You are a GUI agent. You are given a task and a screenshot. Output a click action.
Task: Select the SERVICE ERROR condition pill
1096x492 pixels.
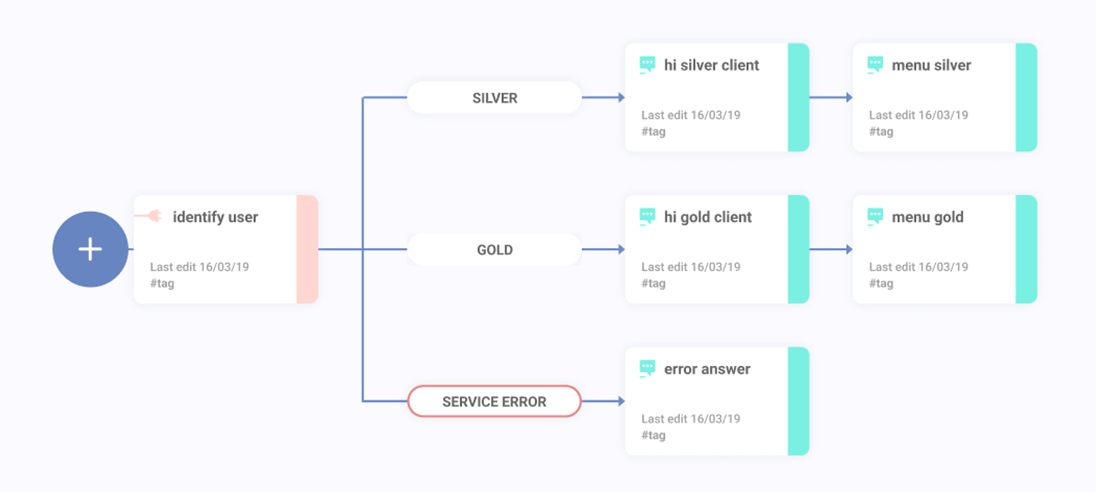pos(494,402)
